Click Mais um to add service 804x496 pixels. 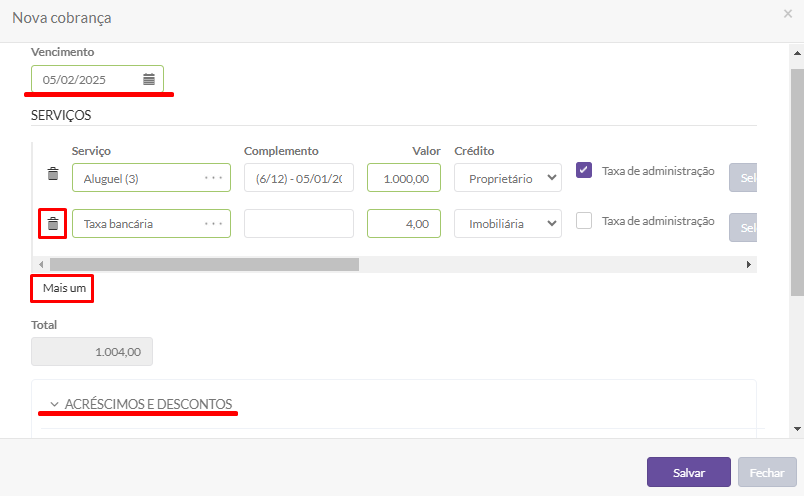(64, 288)
